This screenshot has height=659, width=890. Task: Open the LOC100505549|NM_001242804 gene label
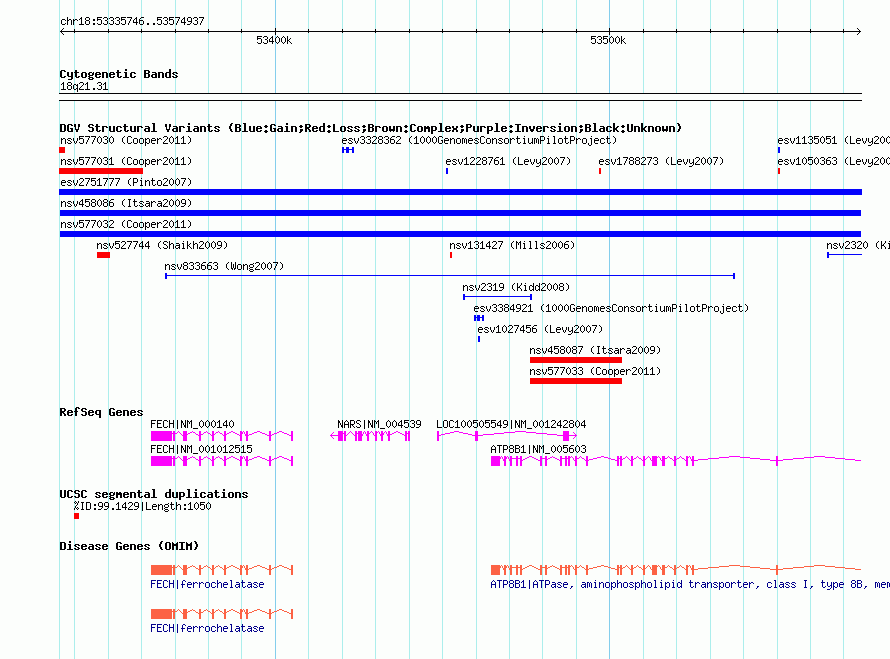pos(511,424)
